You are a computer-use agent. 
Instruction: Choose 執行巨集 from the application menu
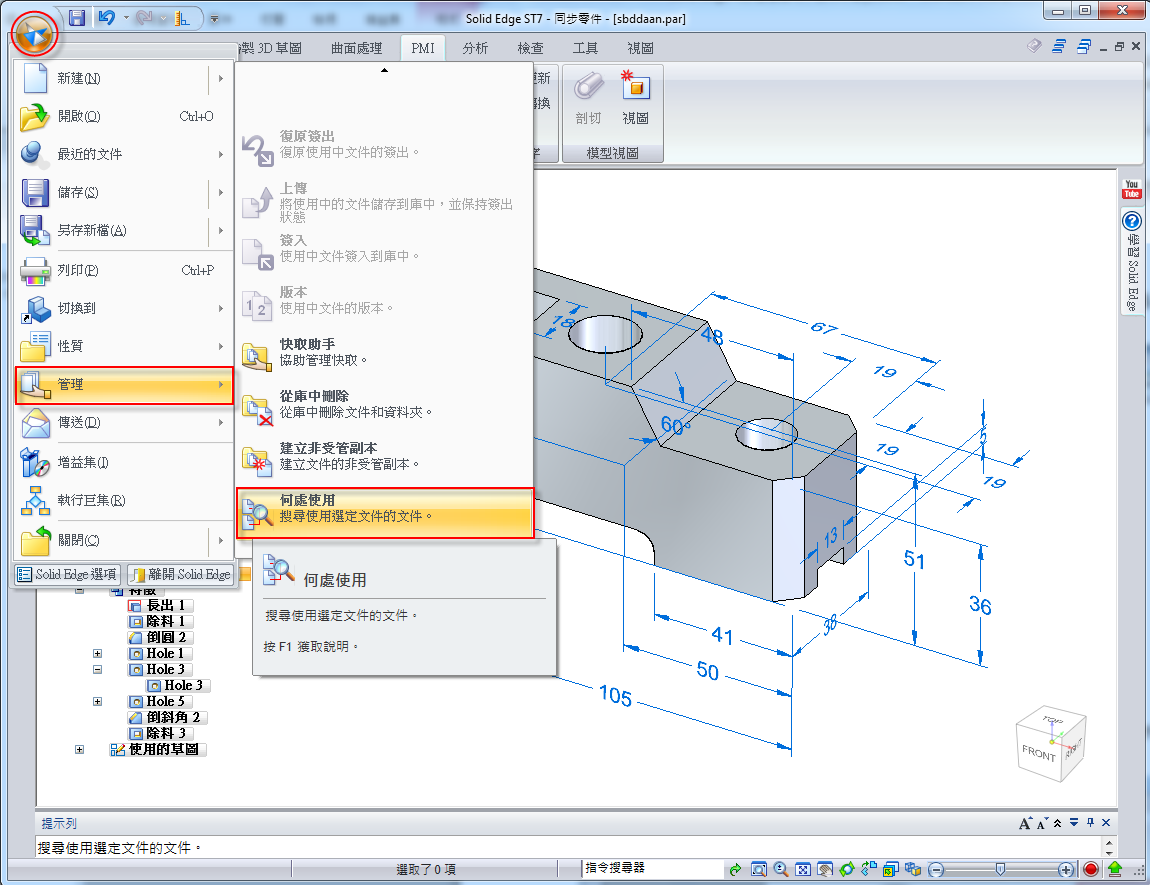click(x=124, y=501)
